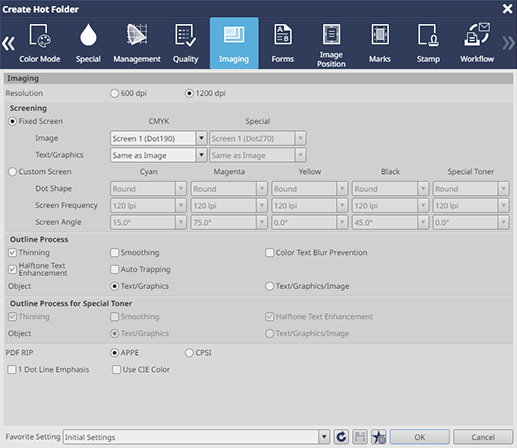The image size is (517, 448).
Task: Open the Marks settings icon
Action: click(380, 34)
